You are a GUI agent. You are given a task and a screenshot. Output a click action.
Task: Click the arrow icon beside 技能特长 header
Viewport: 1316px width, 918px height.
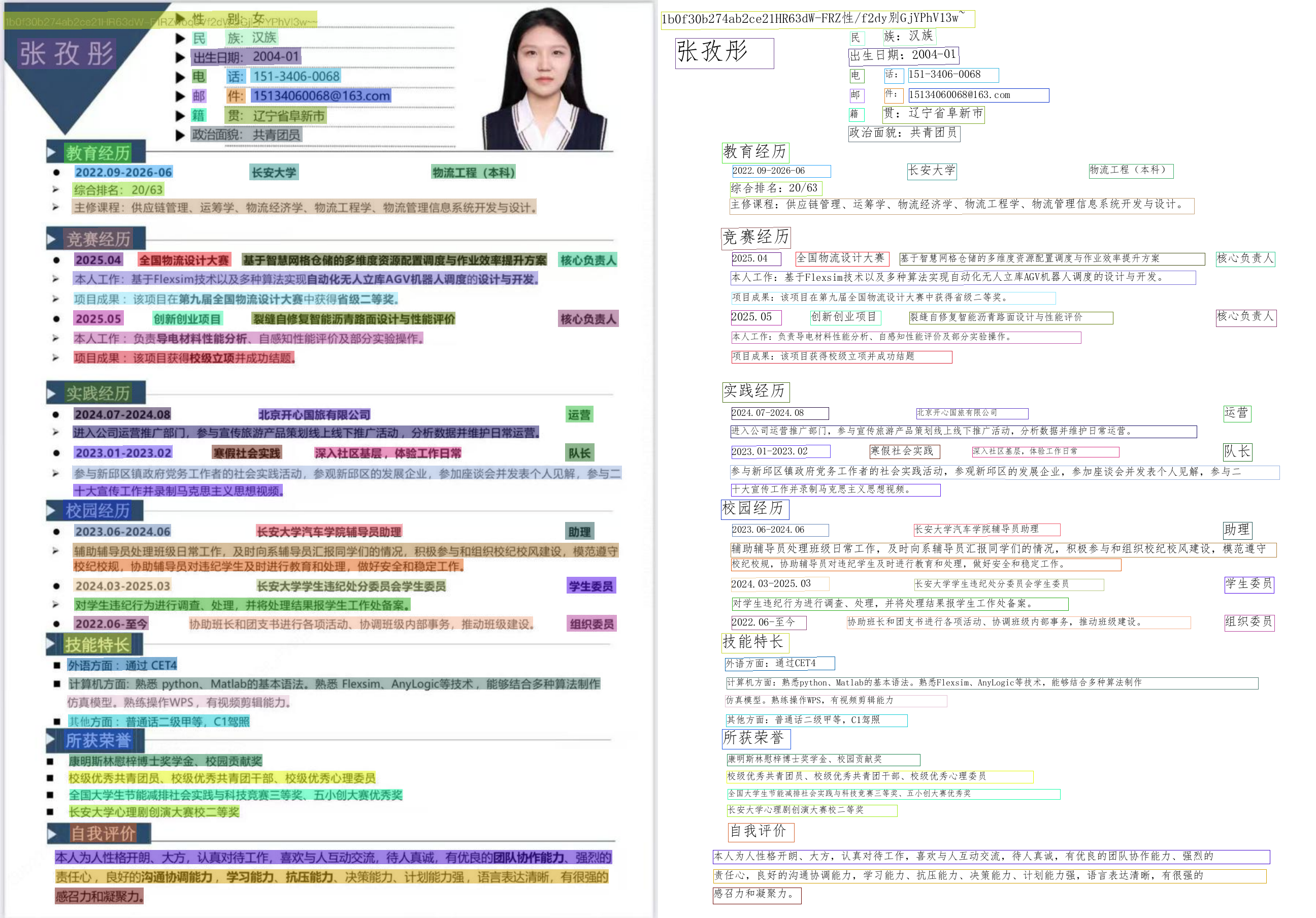point(50,644)
